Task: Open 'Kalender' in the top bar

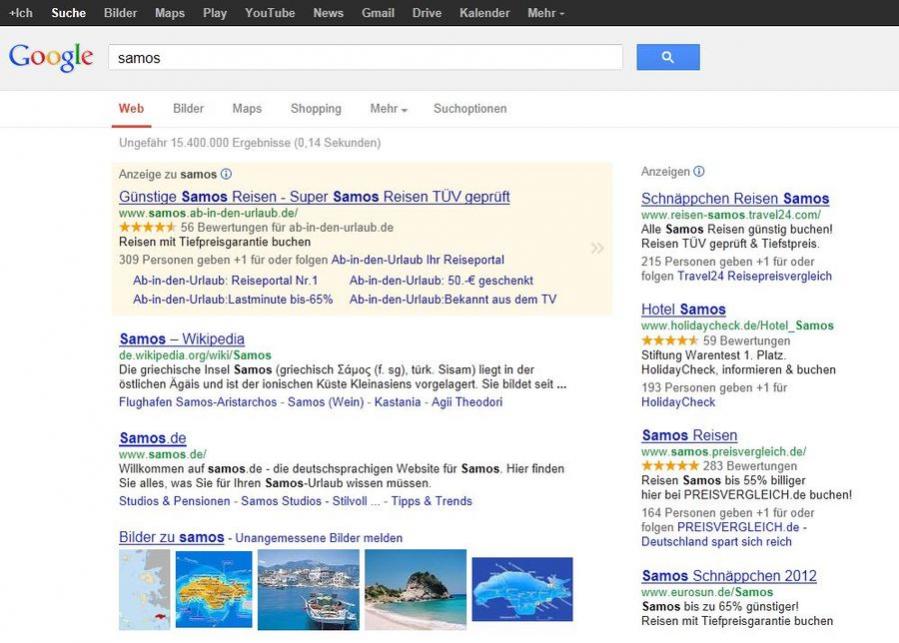Action: (x=484, y=13)
